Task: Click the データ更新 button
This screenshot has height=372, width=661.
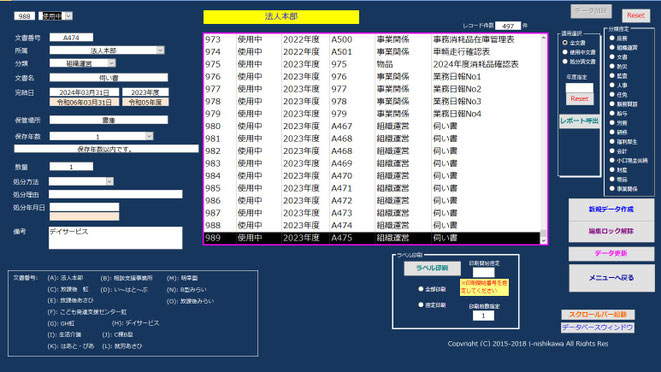Action: click(611, 253)
